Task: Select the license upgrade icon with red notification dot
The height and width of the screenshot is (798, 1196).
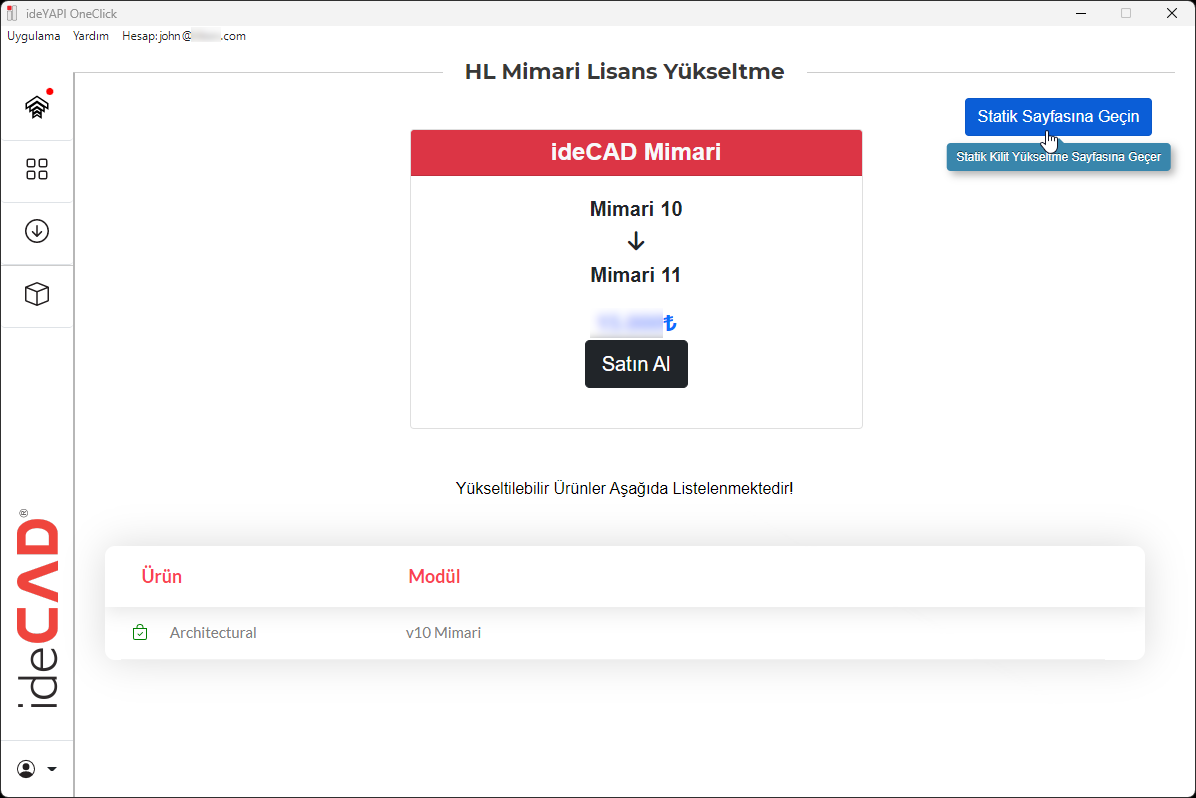Action: (x=37, y=106)
